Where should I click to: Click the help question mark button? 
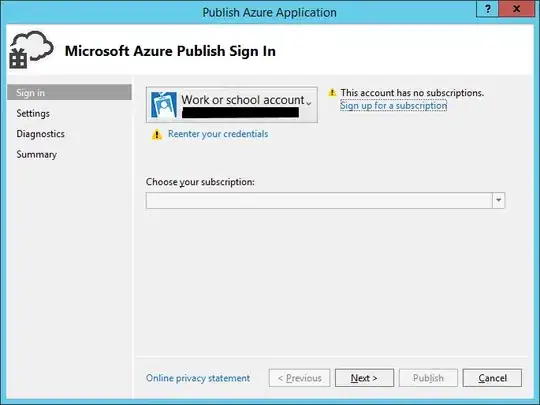click(x=488, y=9)
